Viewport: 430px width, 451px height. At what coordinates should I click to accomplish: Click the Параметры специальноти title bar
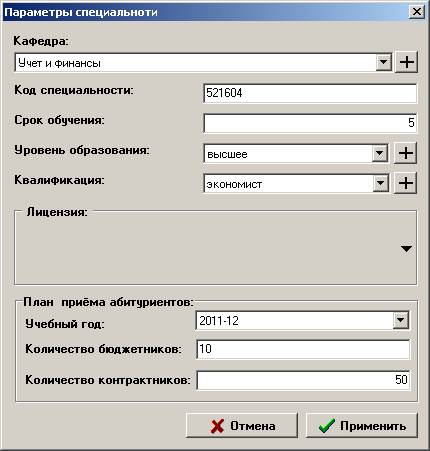(x=207, y=12)
